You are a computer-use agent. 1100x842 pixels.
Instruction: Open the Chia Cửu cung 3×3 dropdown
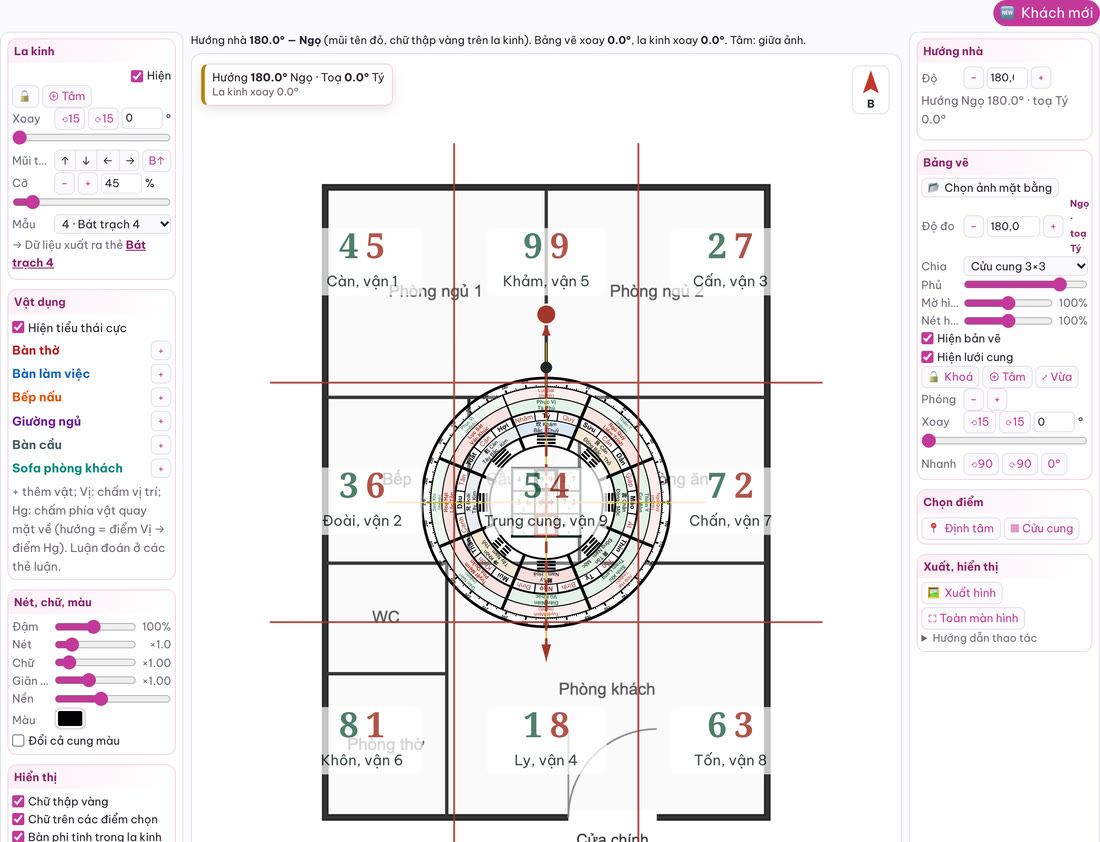pyautogui.click(x=1026, y=266)
